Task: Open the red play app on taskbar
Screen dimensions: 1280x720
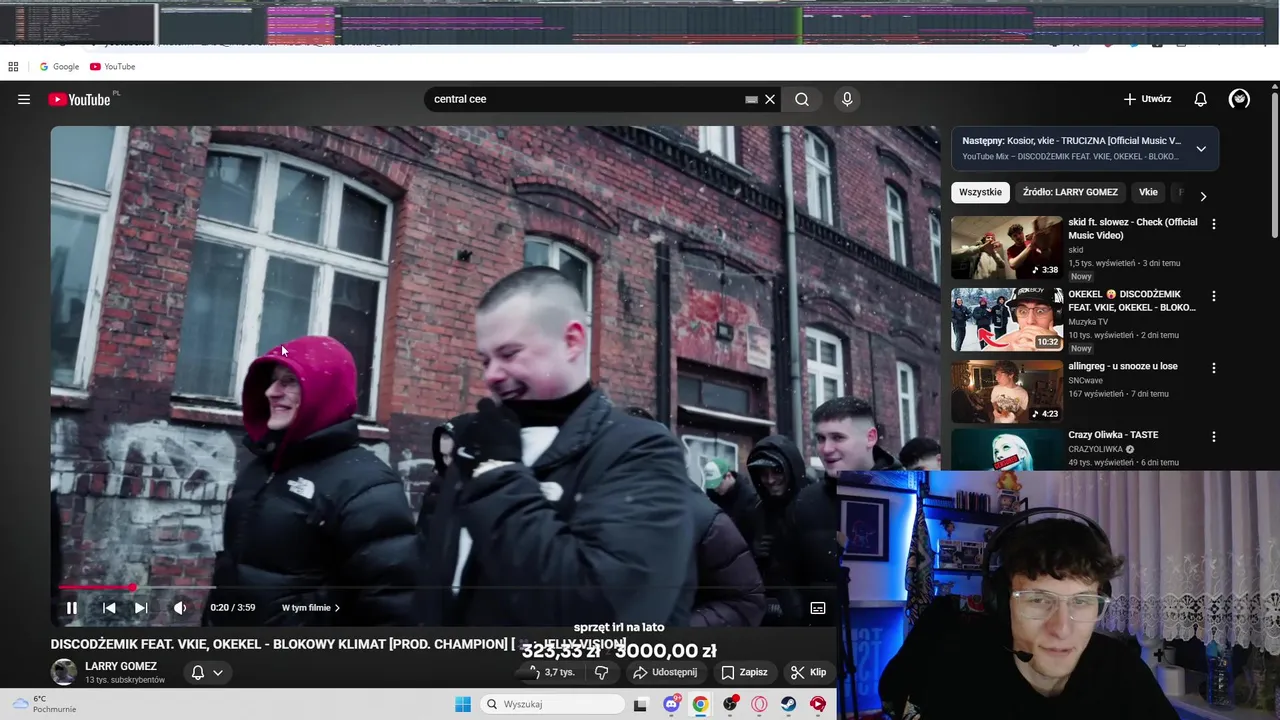Action: (818, 704)
